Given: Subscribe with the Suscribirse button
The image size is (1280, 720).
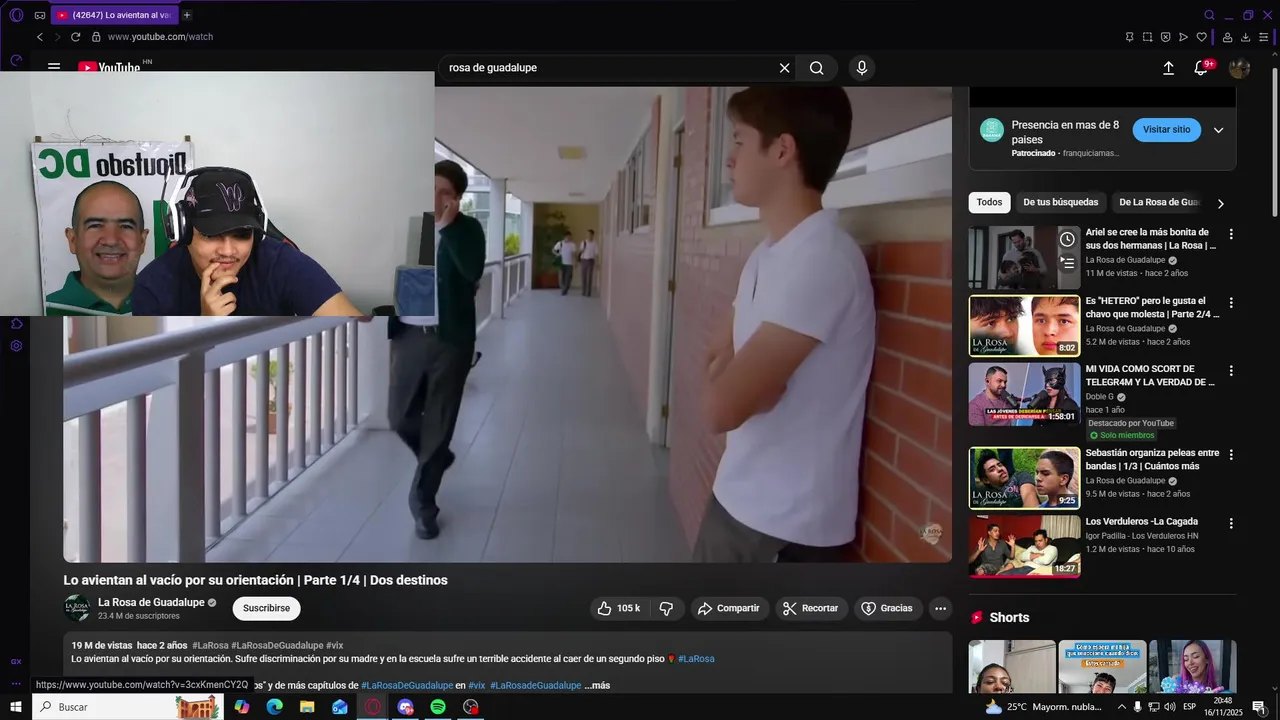Looking at the screenshot, I should point(266,608).
